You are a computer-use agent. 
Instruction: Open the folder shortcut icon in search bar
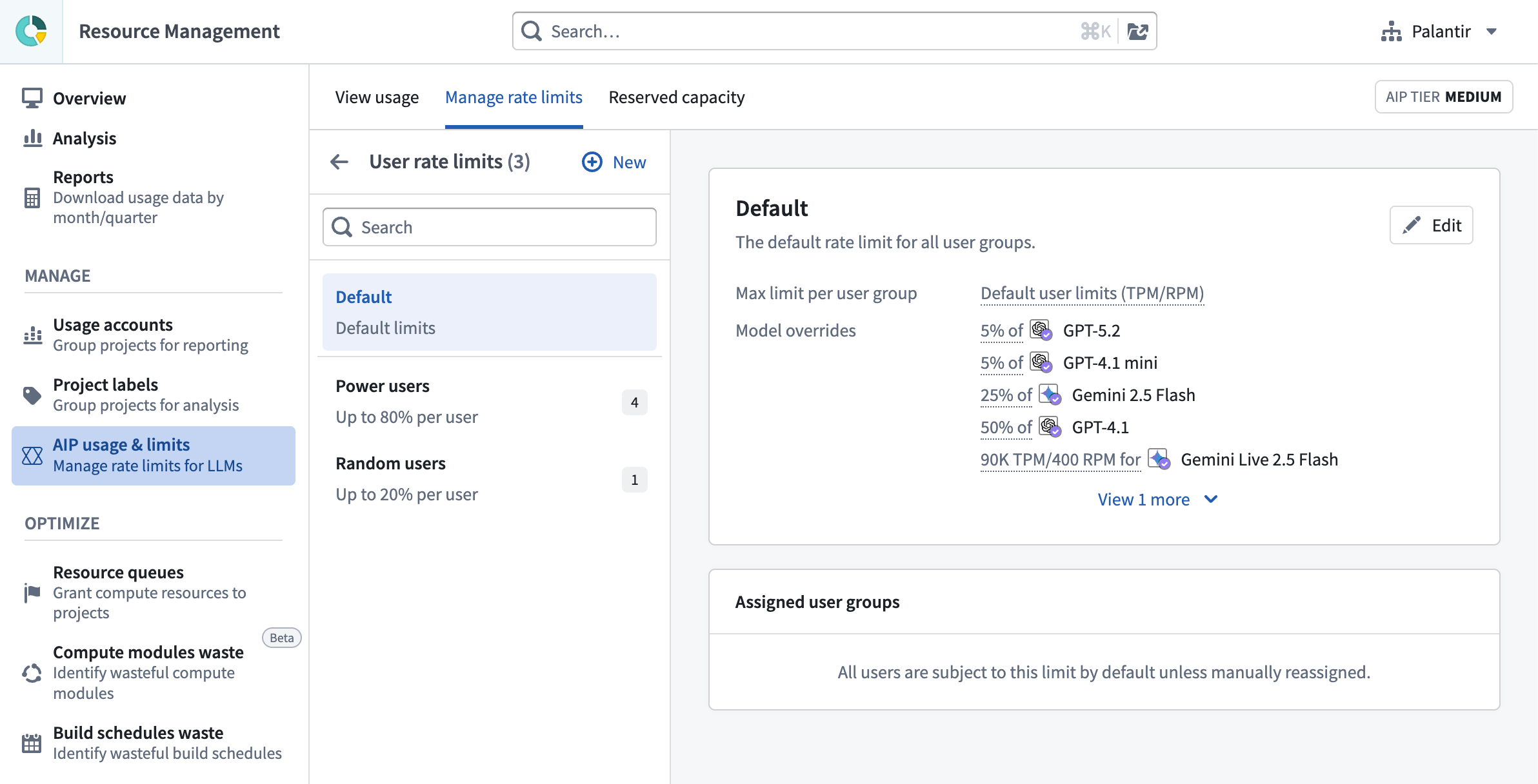(x=1137, y=31)
